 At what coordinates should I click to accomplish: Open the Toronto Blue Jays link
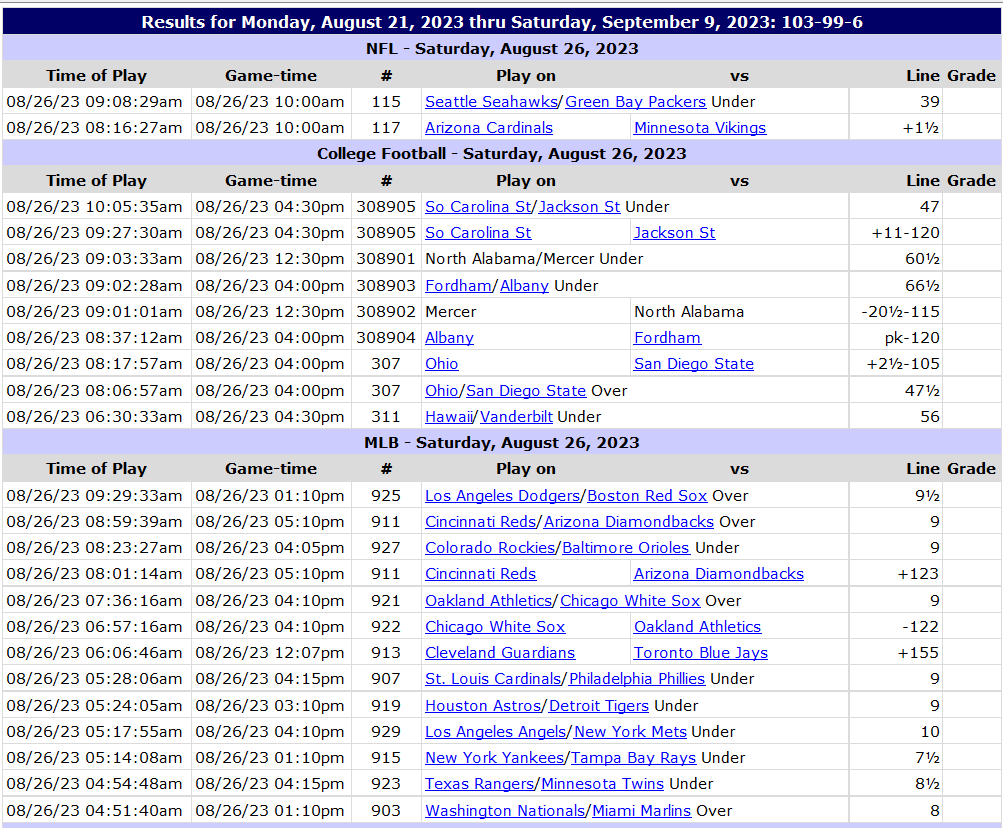coord(700,653)
